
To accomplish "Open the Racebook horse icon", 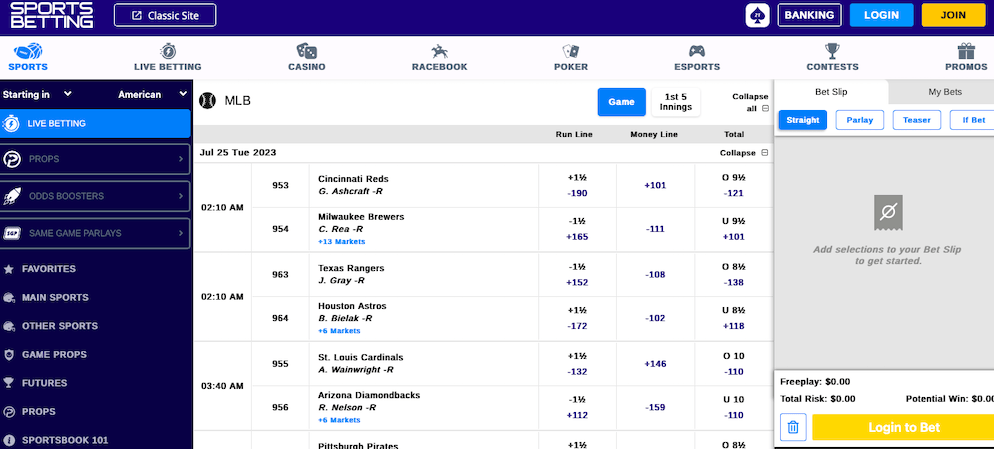I will 439,51.
